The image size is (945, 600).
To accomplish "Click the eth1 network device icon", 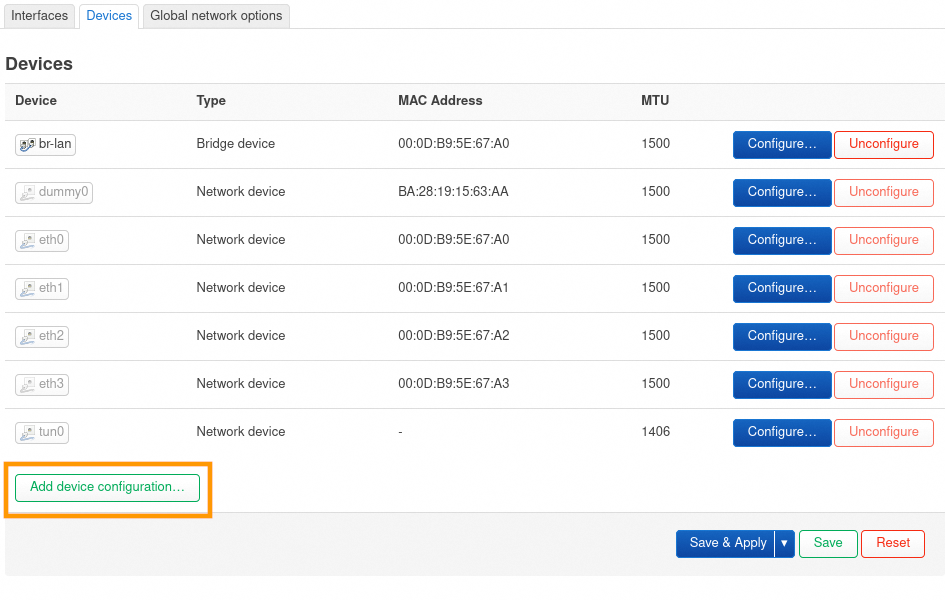I will 27,288.
